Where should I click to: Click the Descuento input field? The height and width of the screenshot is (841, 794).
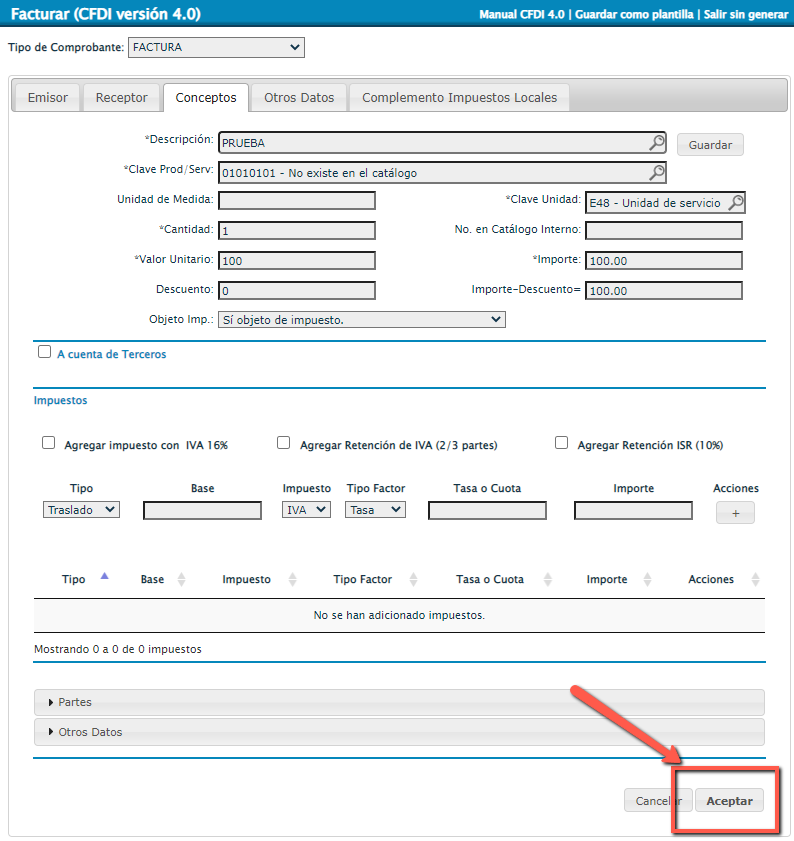click(297, 291)
